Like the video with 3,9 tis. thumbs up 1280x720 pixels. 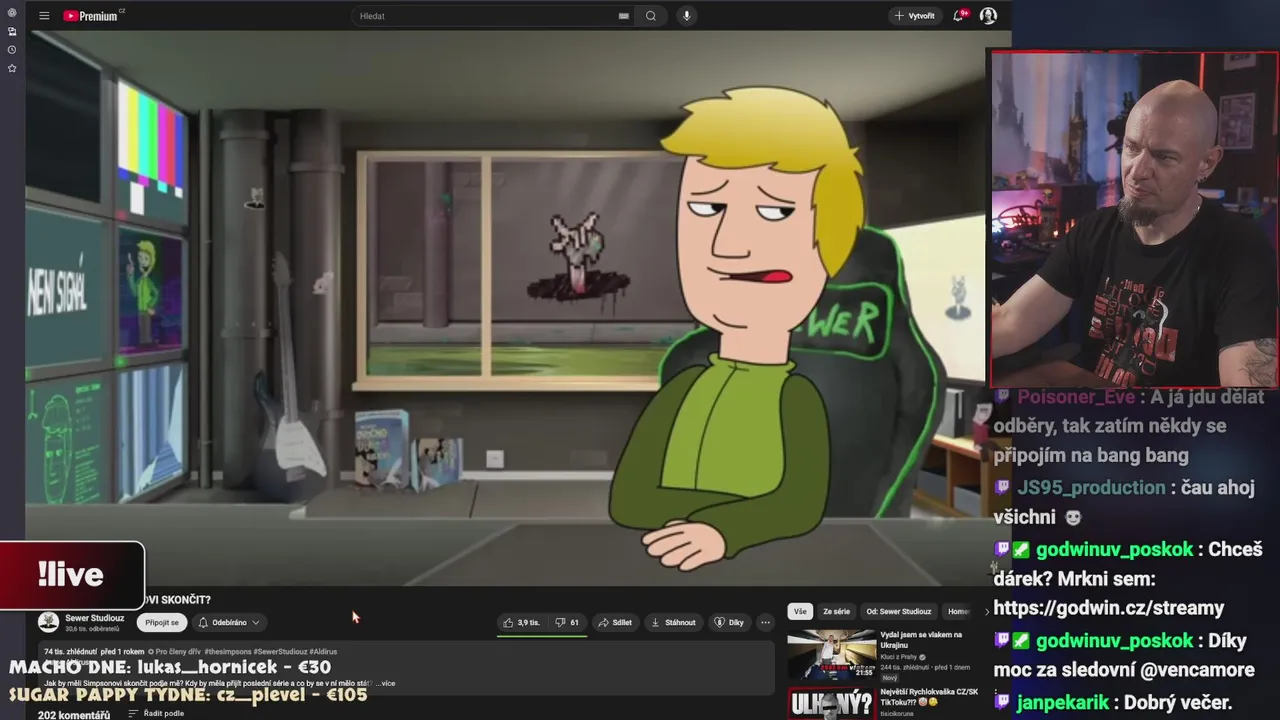click(523, 622)
